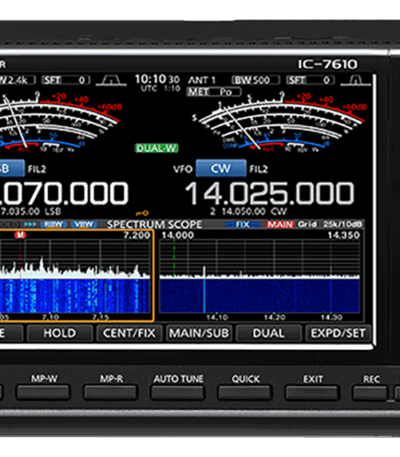Image resolution: width=400 pixels, height=457 pixels.
Task: Tap the blue CW mode indicator
Action: [x=221, y=168]
